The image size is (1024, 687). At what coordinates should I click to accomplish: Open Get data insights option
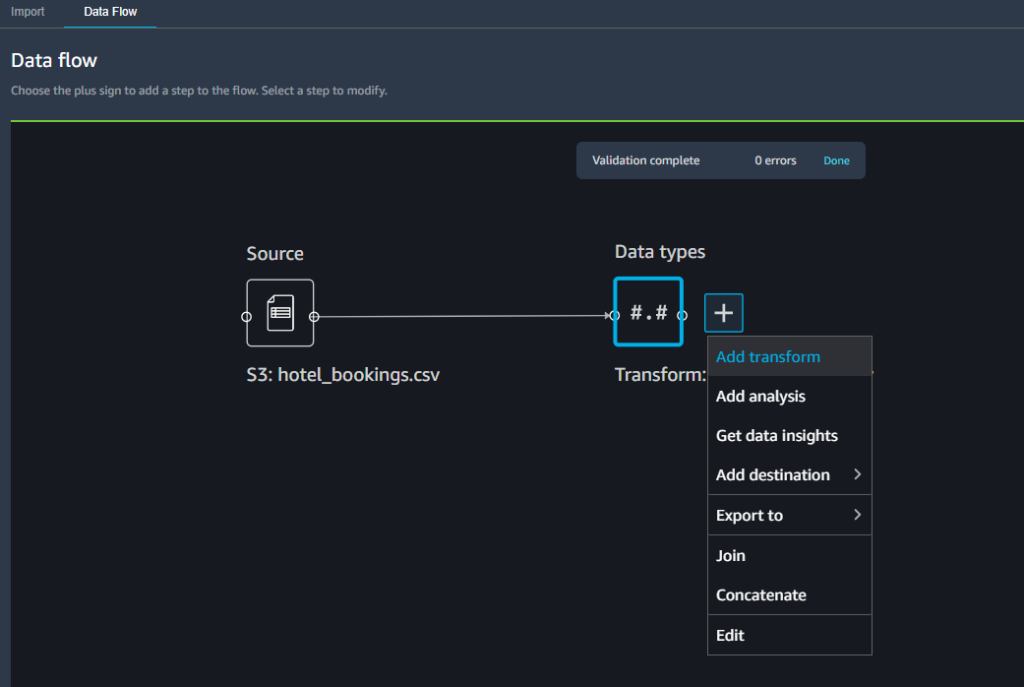point(777,436)
